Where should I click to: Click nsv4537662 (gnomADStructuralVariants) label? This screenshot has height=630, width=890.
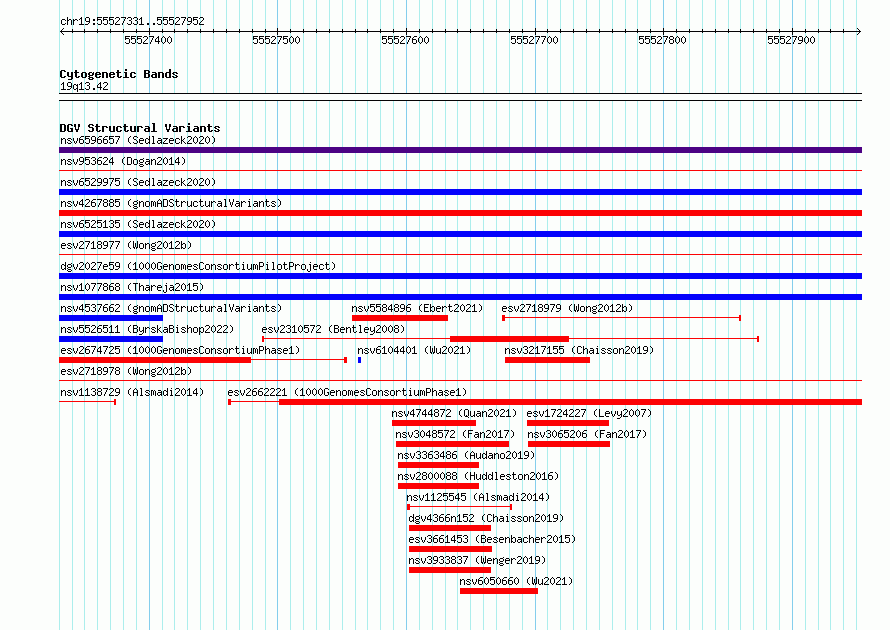171,308
